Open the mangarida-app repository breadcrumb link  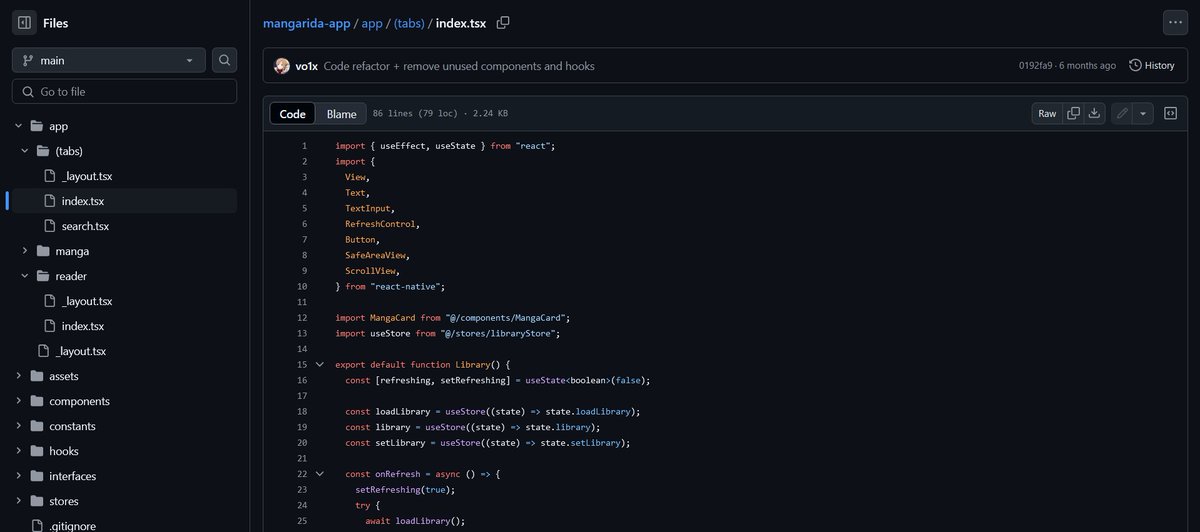point(306,22)
